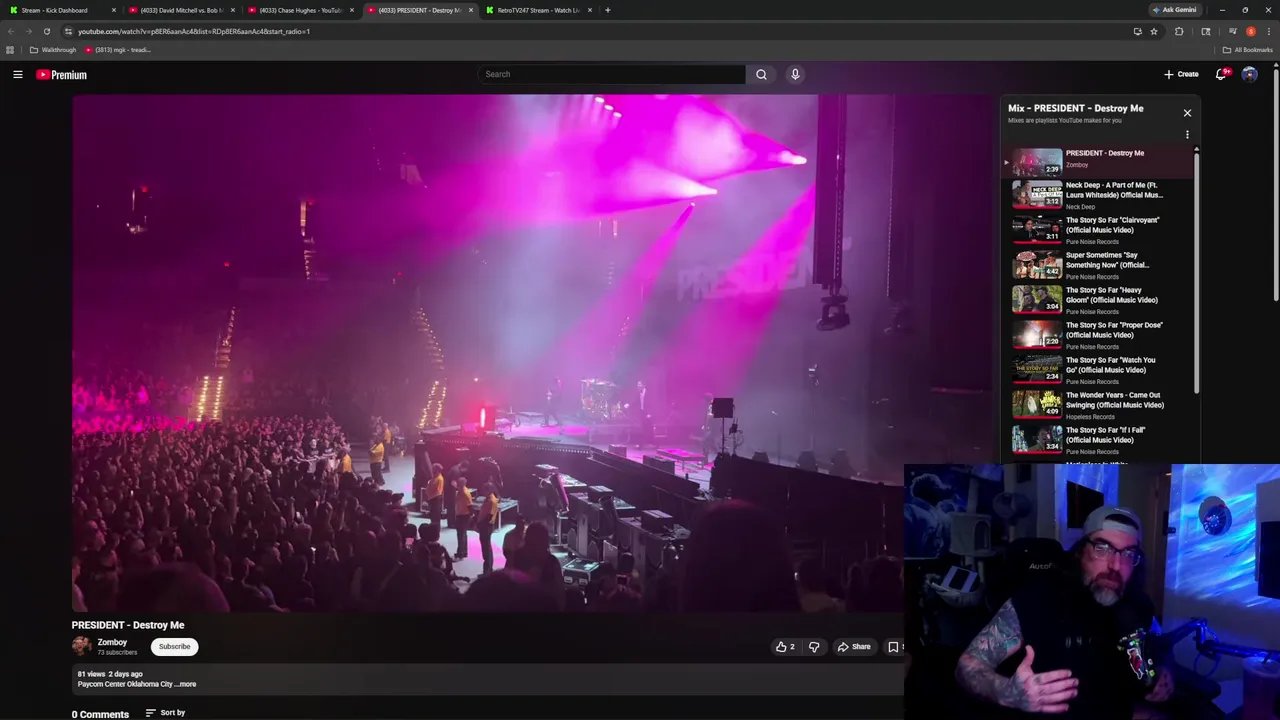The width and height of the screenshot is (1280, 720).
Task: Open the account avatar menu
Action: coord(1249,74)
